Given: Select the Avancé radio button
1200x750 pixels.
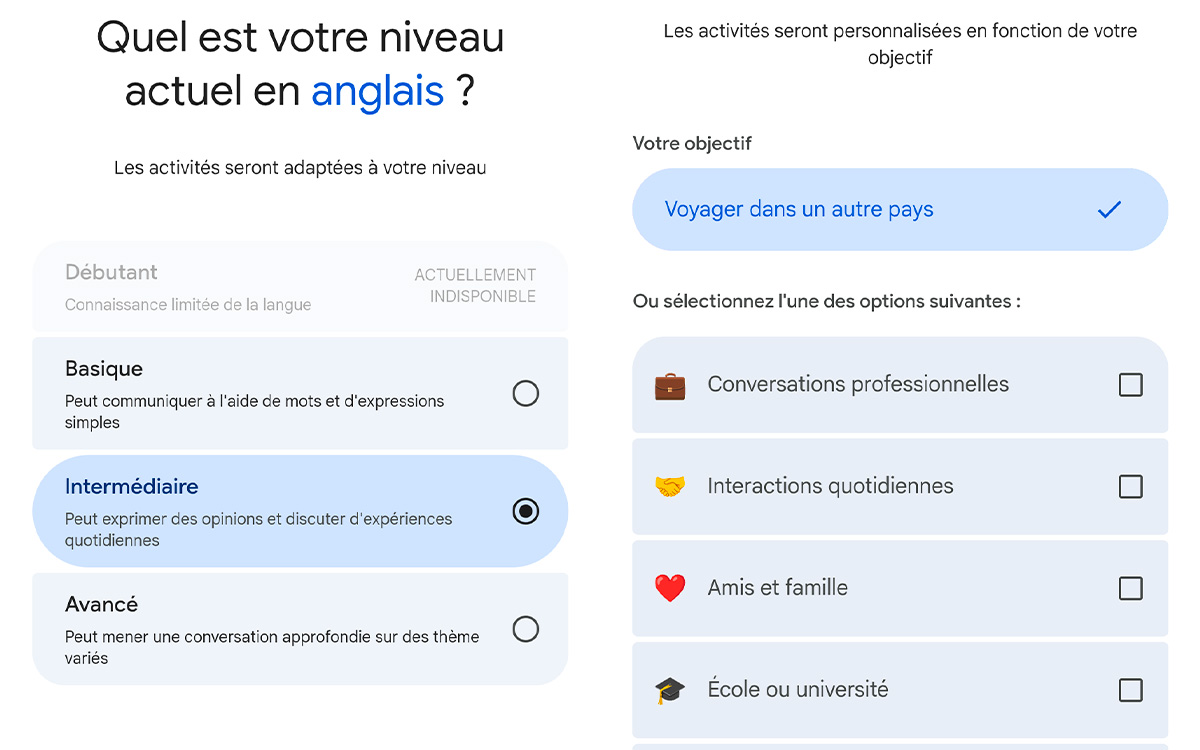Looking at the screenshot, I should [x=525, y=629].
